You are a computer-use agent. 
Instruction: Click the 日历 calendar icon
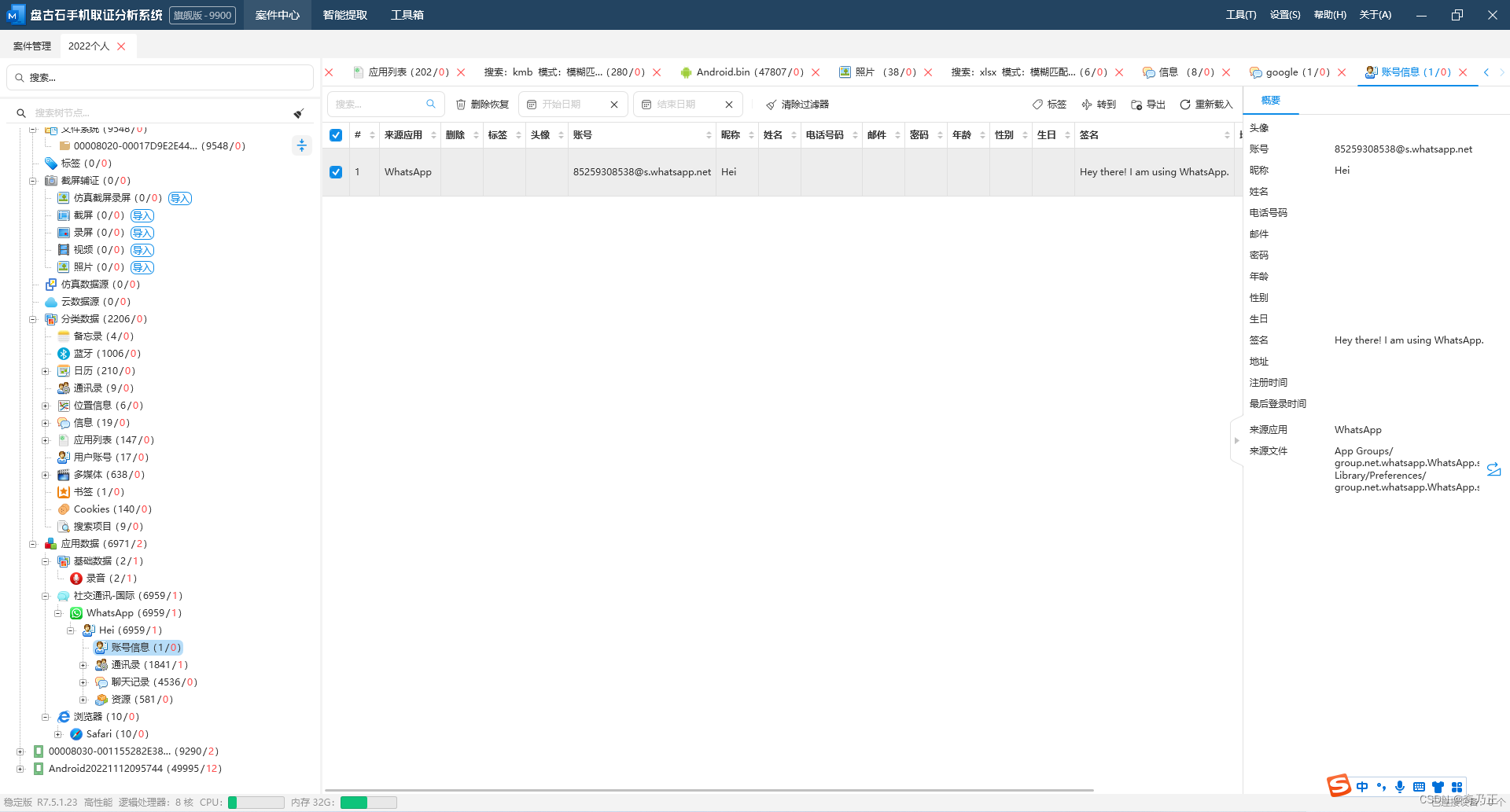[x=64, y=371]
